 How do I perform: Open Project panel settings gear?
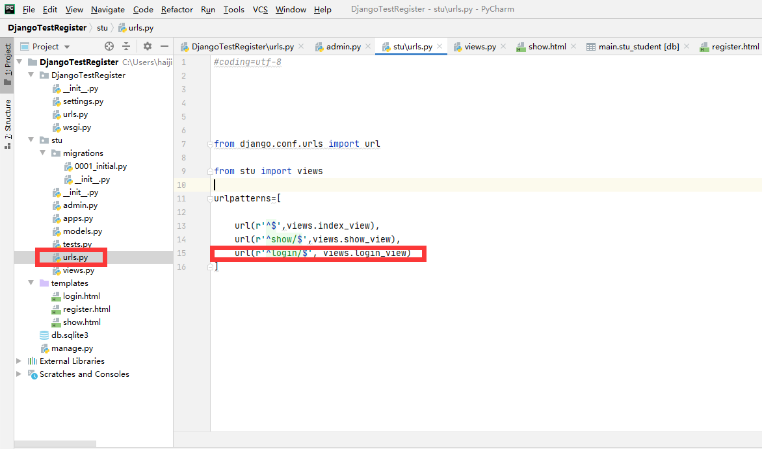[147, 46]
